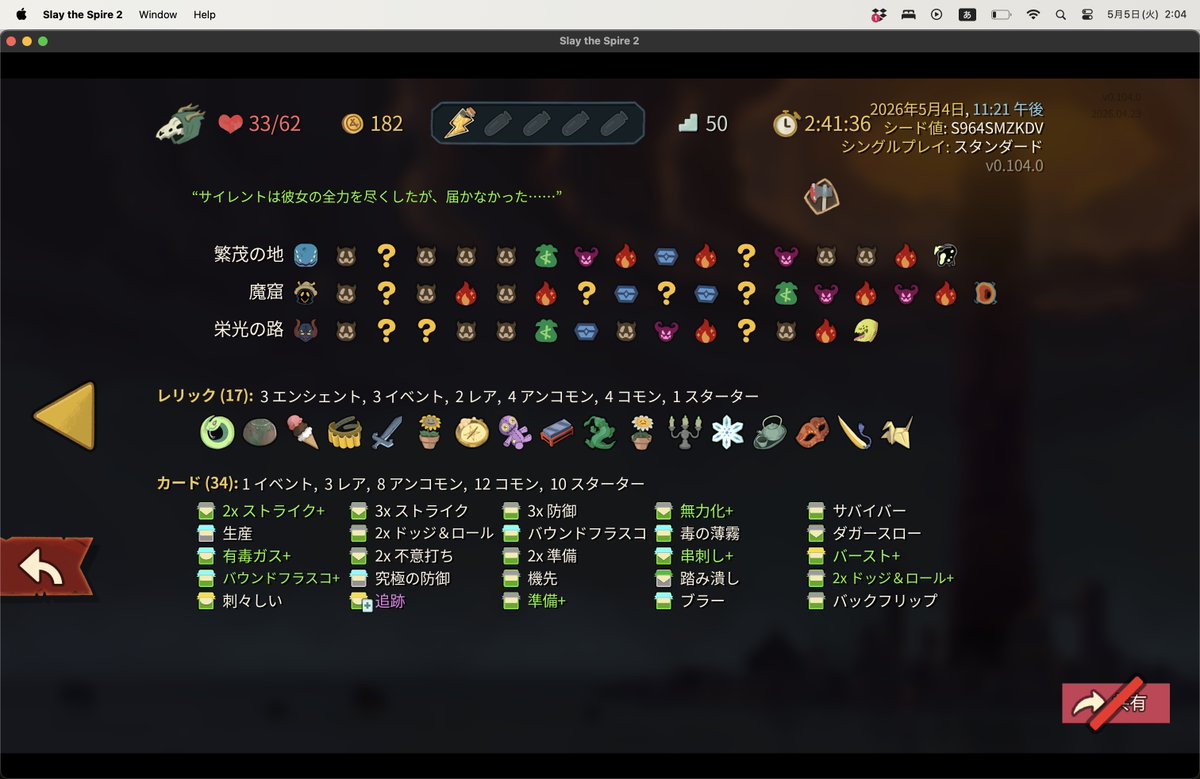Open Spotlight search in menu bar
This screenshot has width=1200, height=779.
(1061, 14)
